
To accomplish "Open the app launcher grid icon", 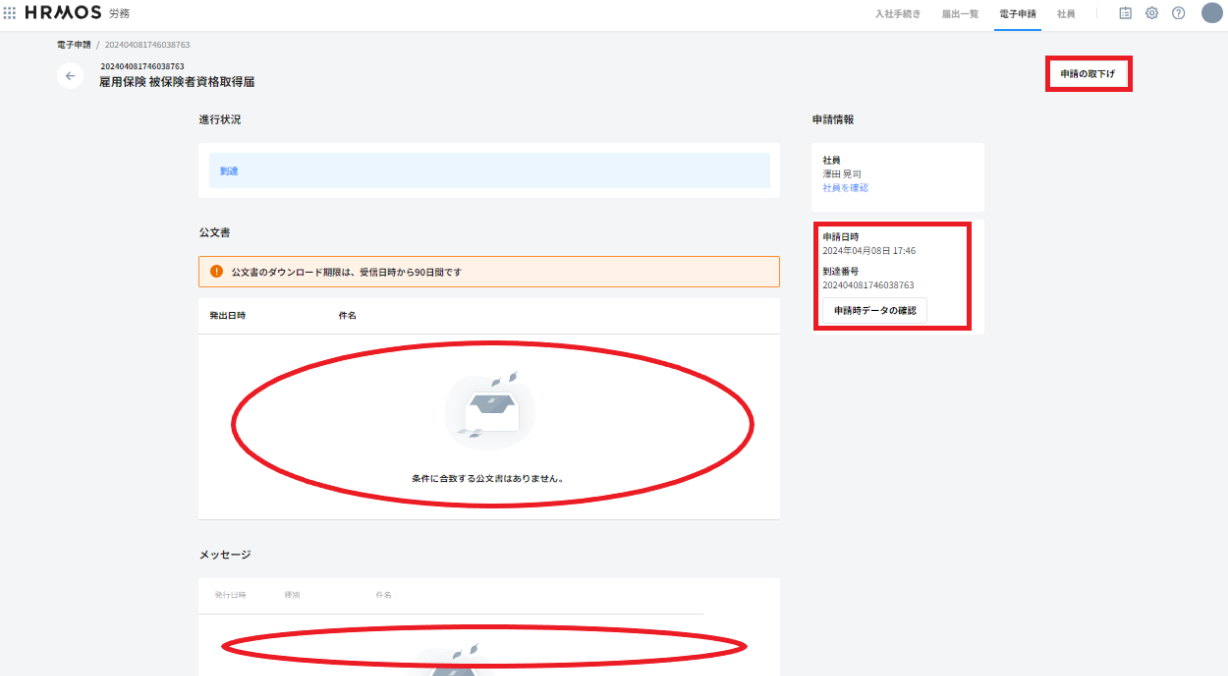I will tap(10, 13).
